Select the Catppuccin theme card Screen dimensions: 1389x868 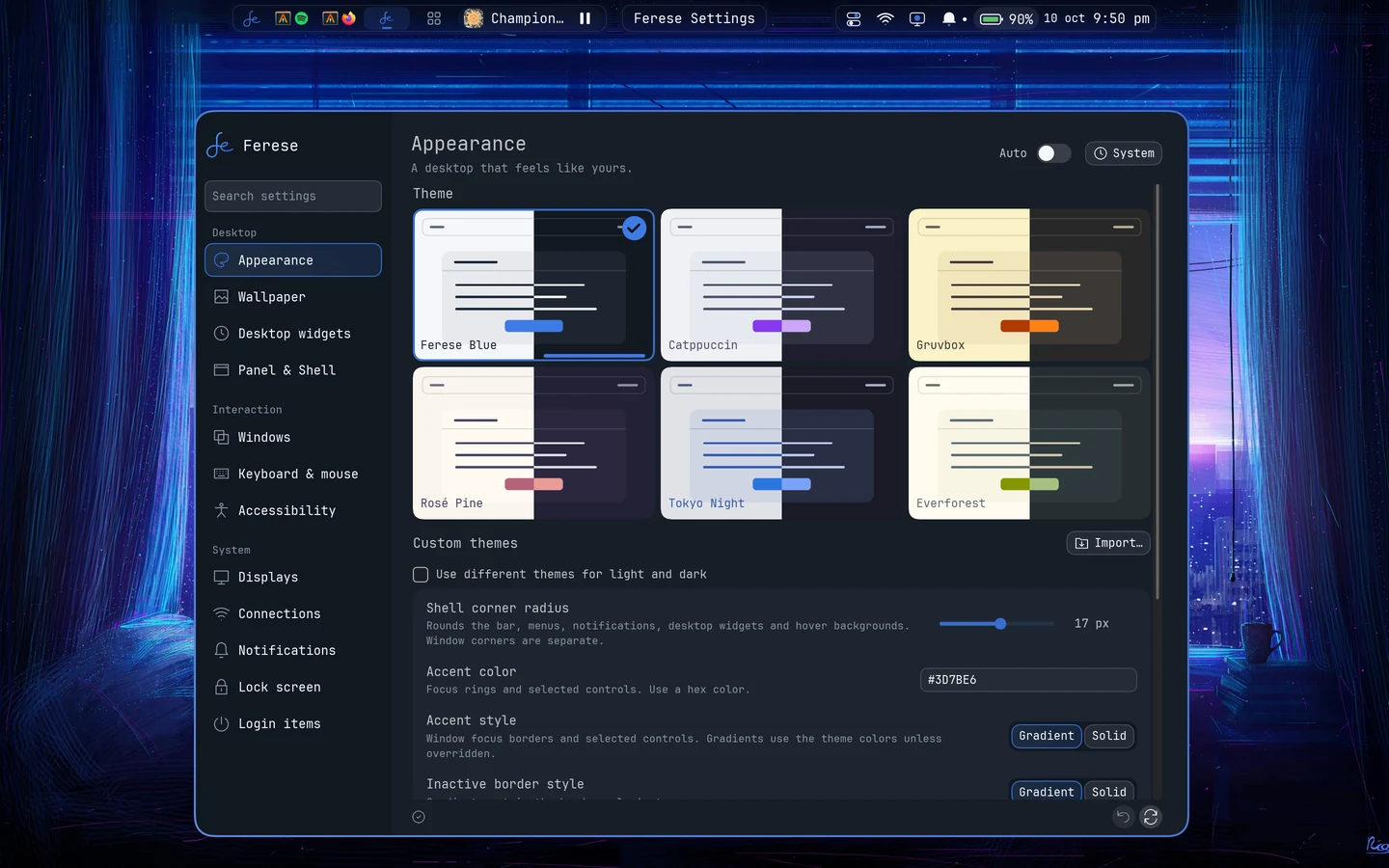780,285
